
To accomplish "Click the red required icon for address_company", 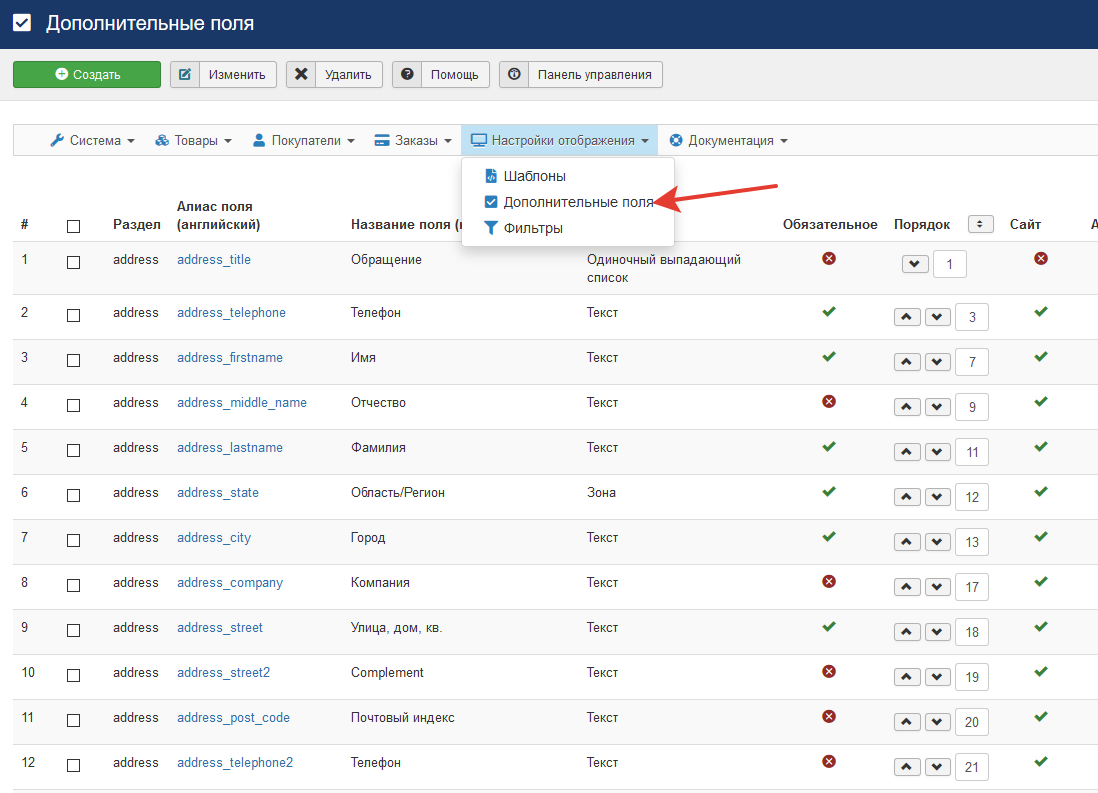I will (x=828, y=582).
